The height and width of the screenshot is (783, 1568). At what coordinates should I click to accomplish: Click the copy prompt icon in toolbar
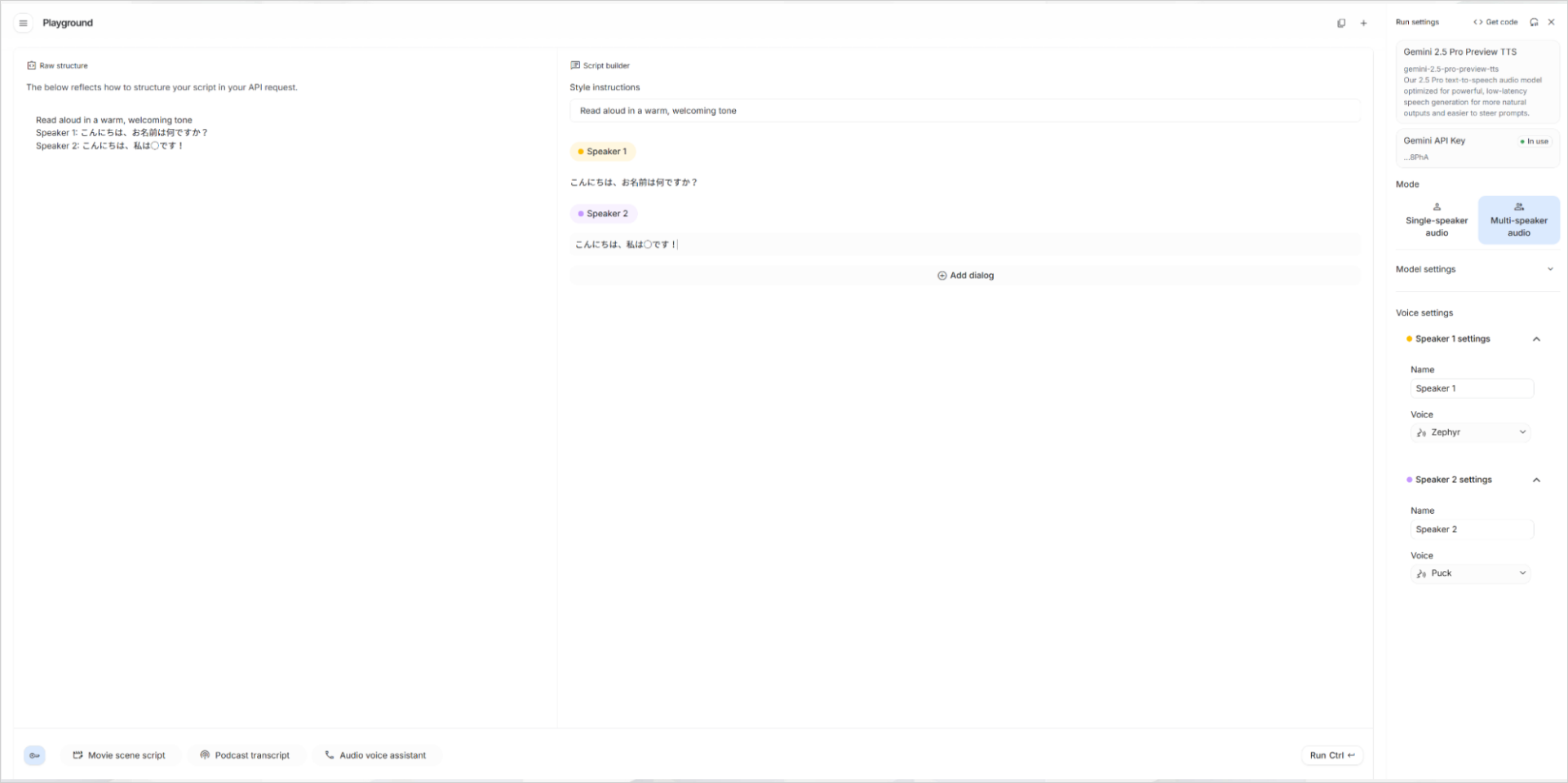[1341, 23]
